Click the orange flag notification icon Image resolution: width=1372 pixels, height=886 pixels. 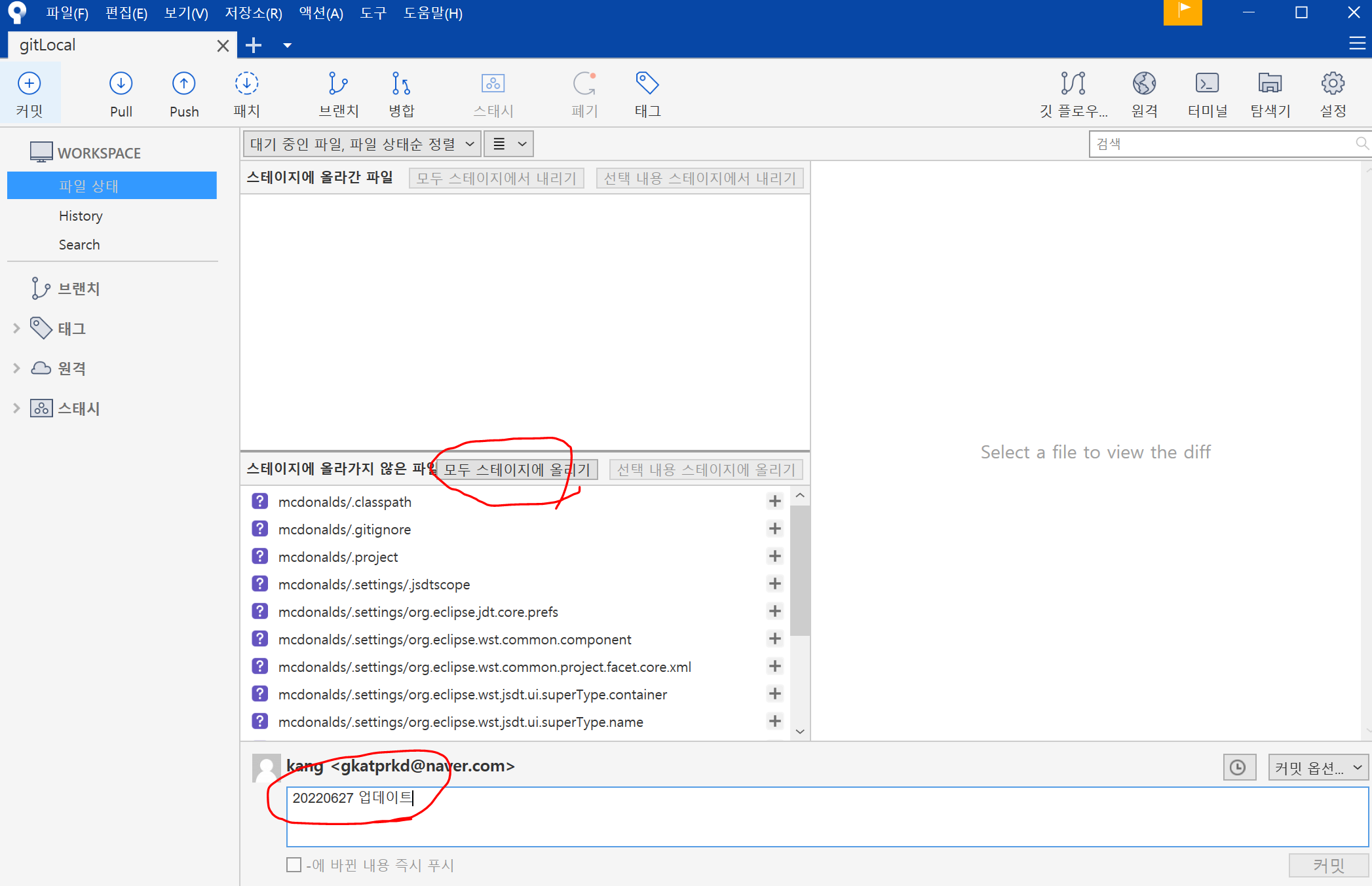click(1183, 12)
